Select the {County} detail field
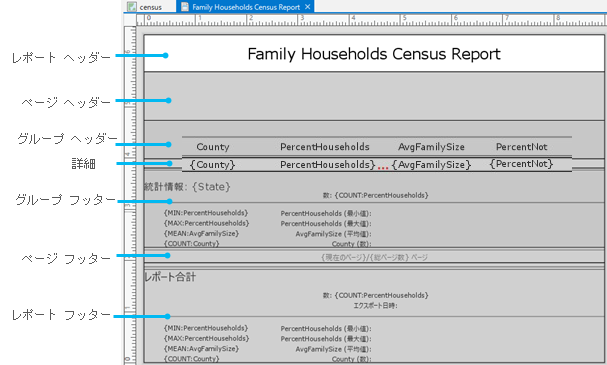 [213, 165]
